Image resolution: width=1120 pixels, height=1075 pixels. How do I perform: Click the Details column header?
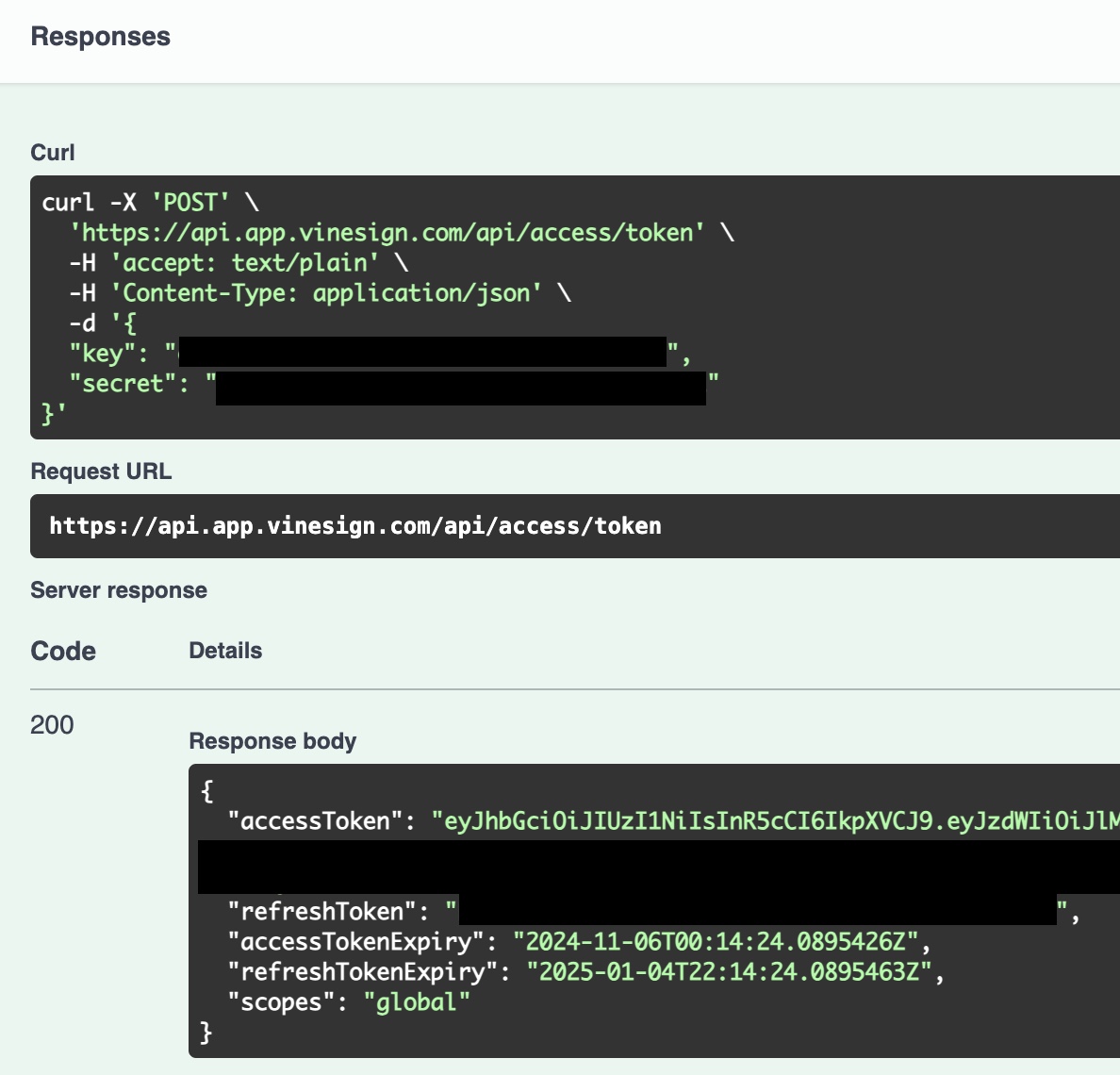[x=225, y=651]
